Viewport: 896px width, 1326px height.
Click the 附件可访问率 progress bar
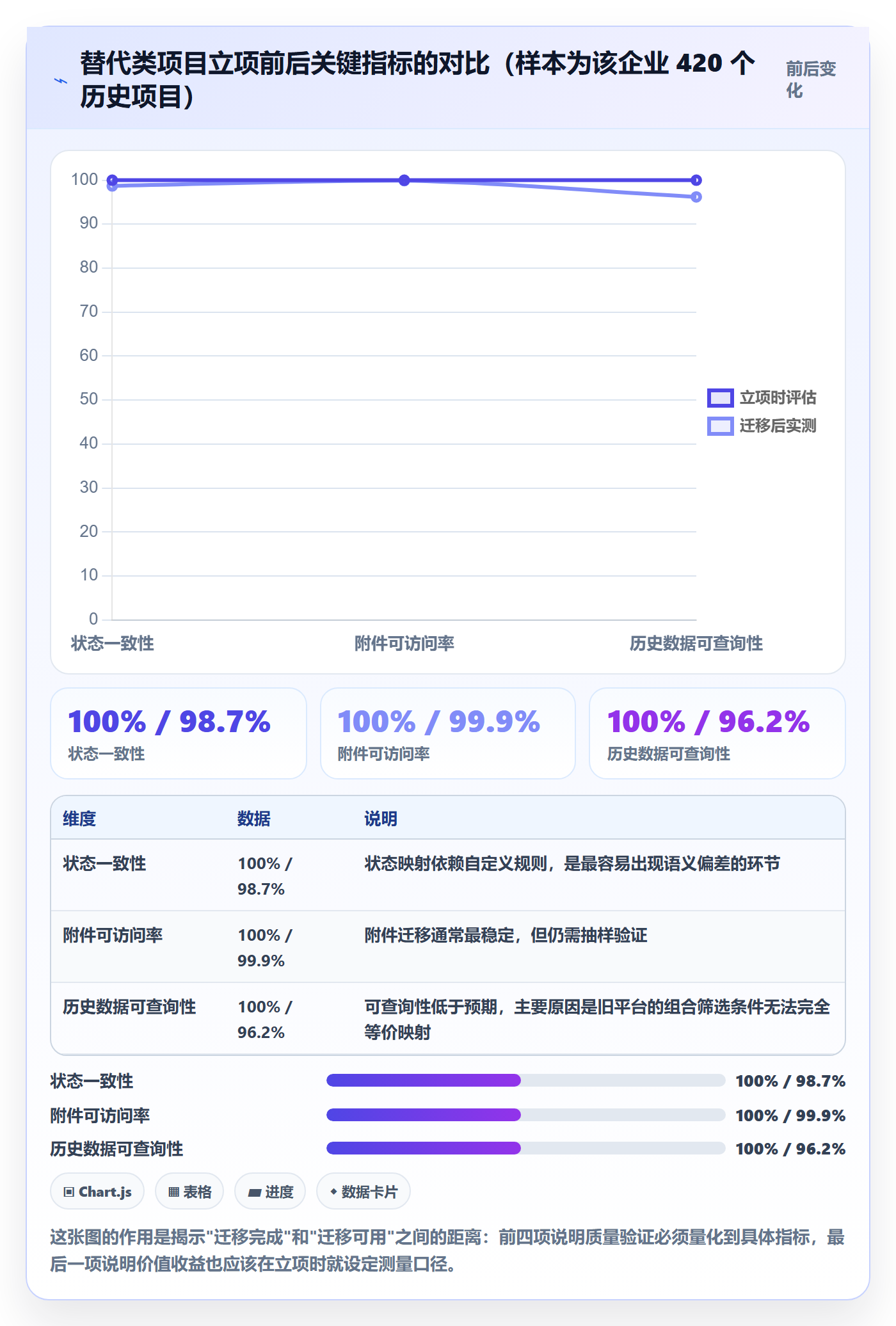point(525,1115)
